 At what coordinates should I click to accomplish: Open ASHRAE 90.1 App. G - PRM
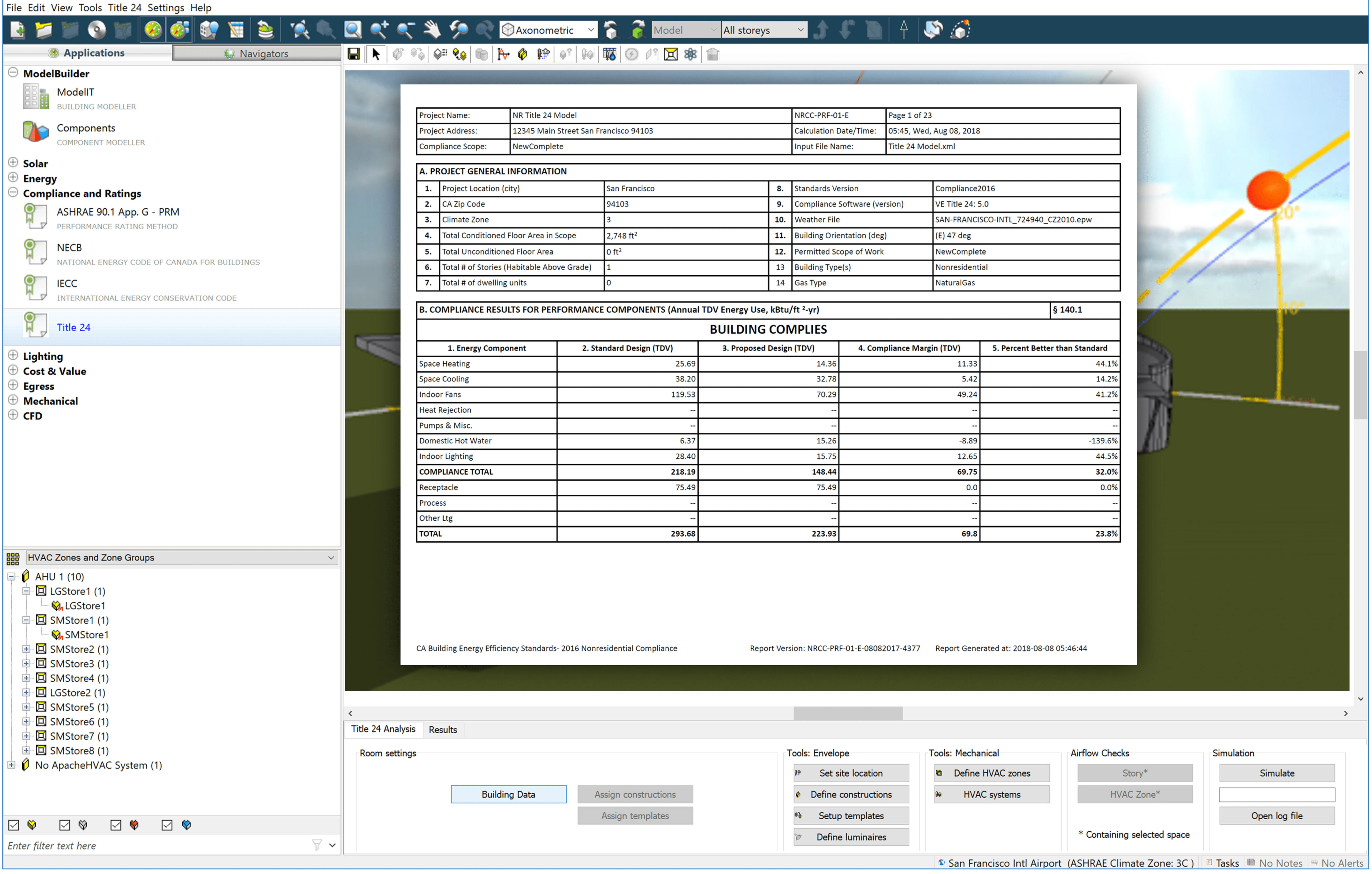118,212
